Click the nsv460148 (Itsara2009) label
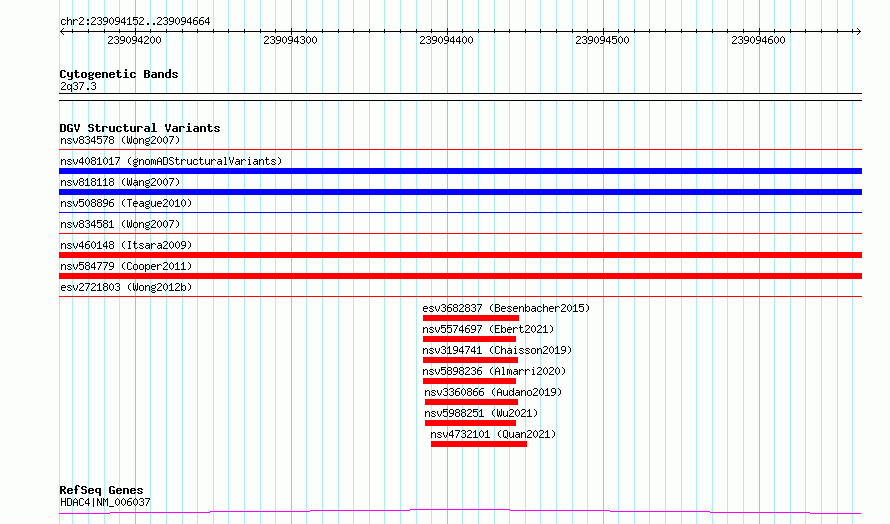This screenshot has height=524, width=890. tap(126, 245)
